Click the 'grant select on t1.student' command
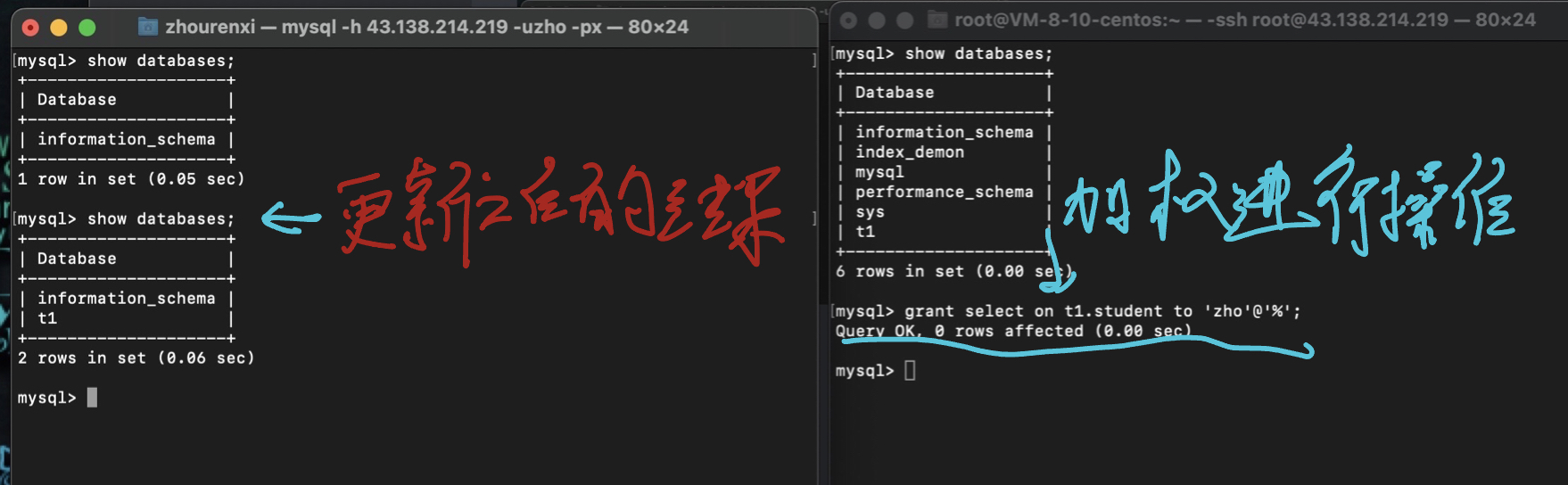Viewport: 1568px width, 485px height. (1102, 311)
